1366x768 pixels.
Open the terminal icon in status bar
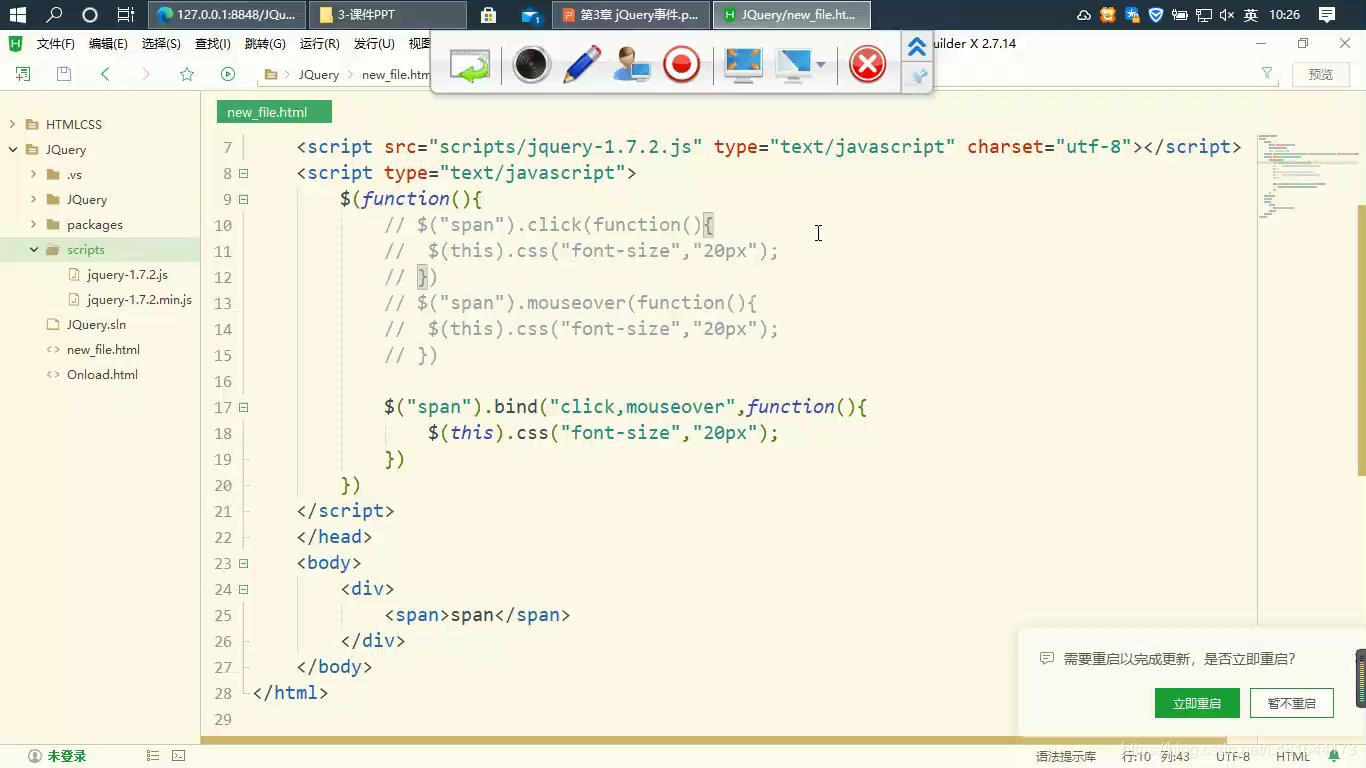178,756
